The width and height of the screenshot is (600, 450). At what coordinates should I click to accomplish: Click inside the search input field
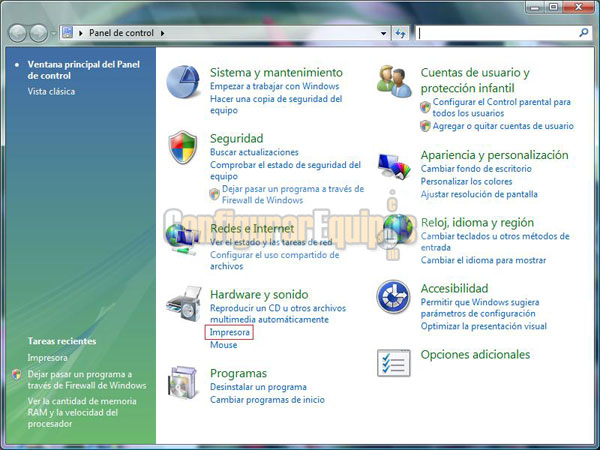tap(497, 33)
